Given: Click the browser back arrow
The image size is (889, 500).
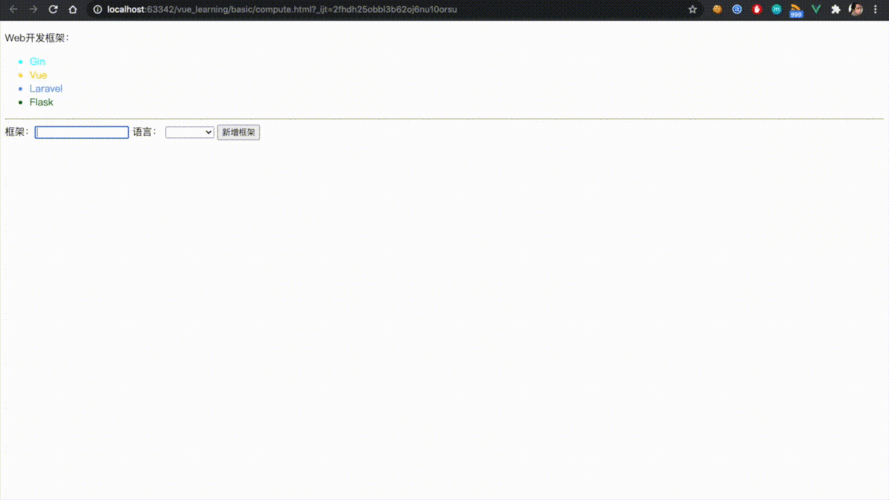Looking at the screenshot, I should [x=13, y=9].
